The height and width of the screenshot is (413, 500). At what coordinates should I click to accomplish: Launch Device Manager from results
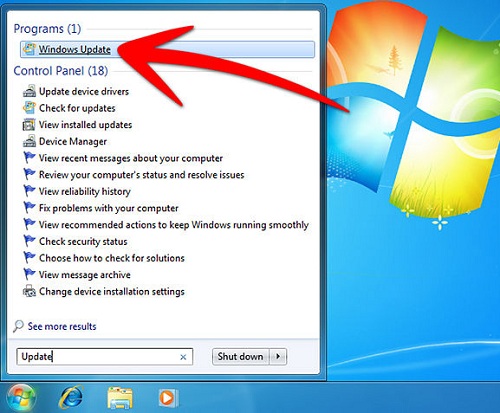pos(73,141)
